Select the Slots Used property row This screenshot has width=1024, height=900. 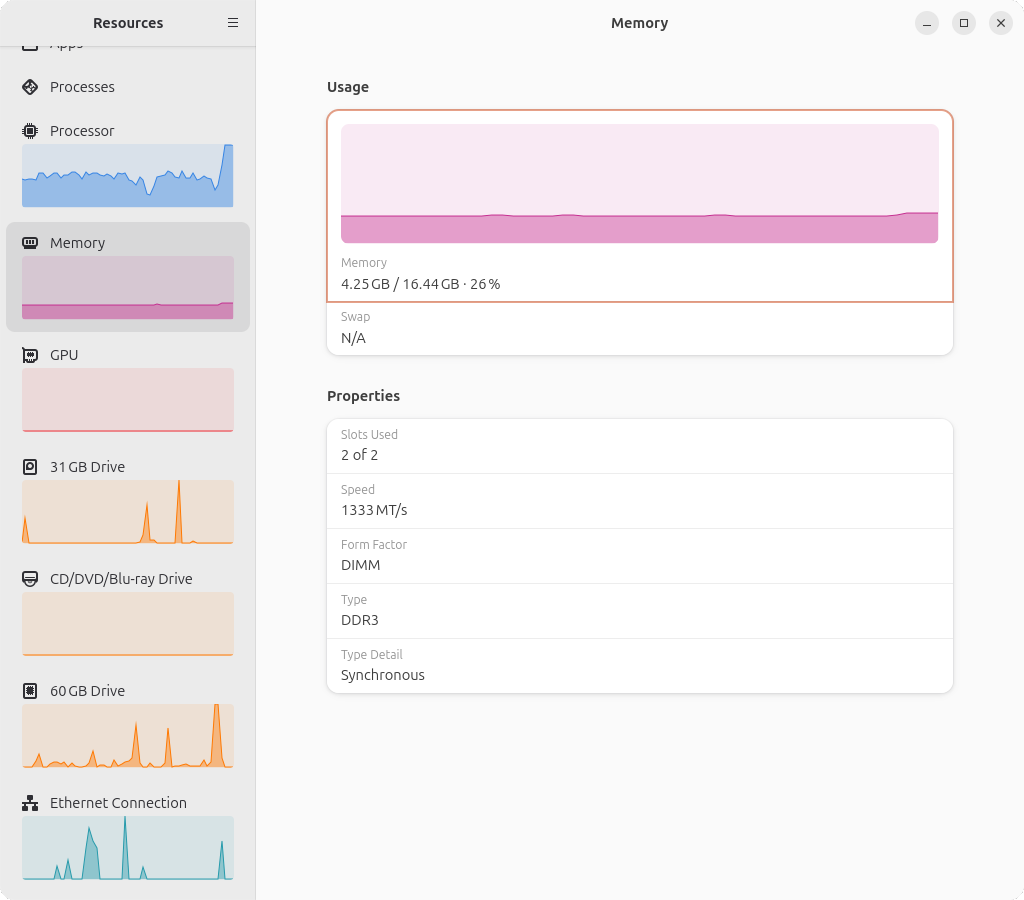[x=640, y=446]
